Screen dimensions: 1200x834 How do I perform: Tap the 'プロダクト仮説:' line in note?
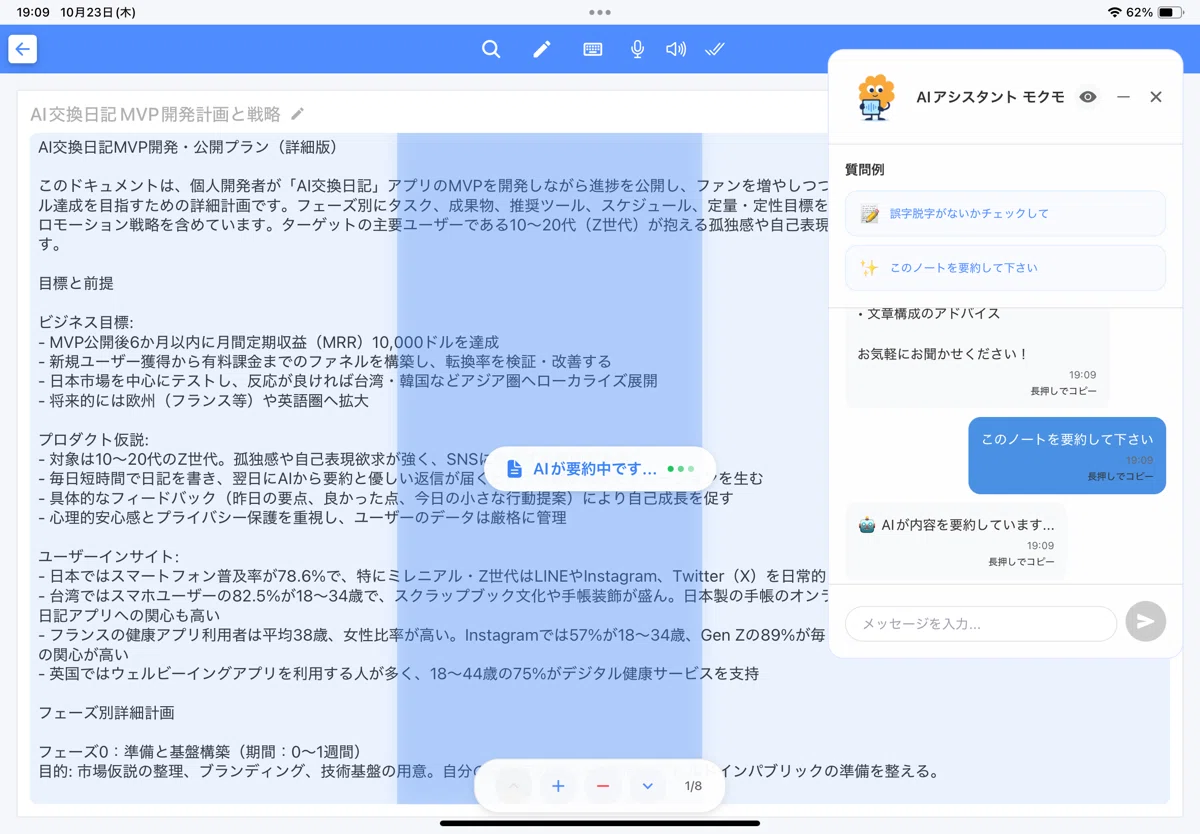pos(94,440)
